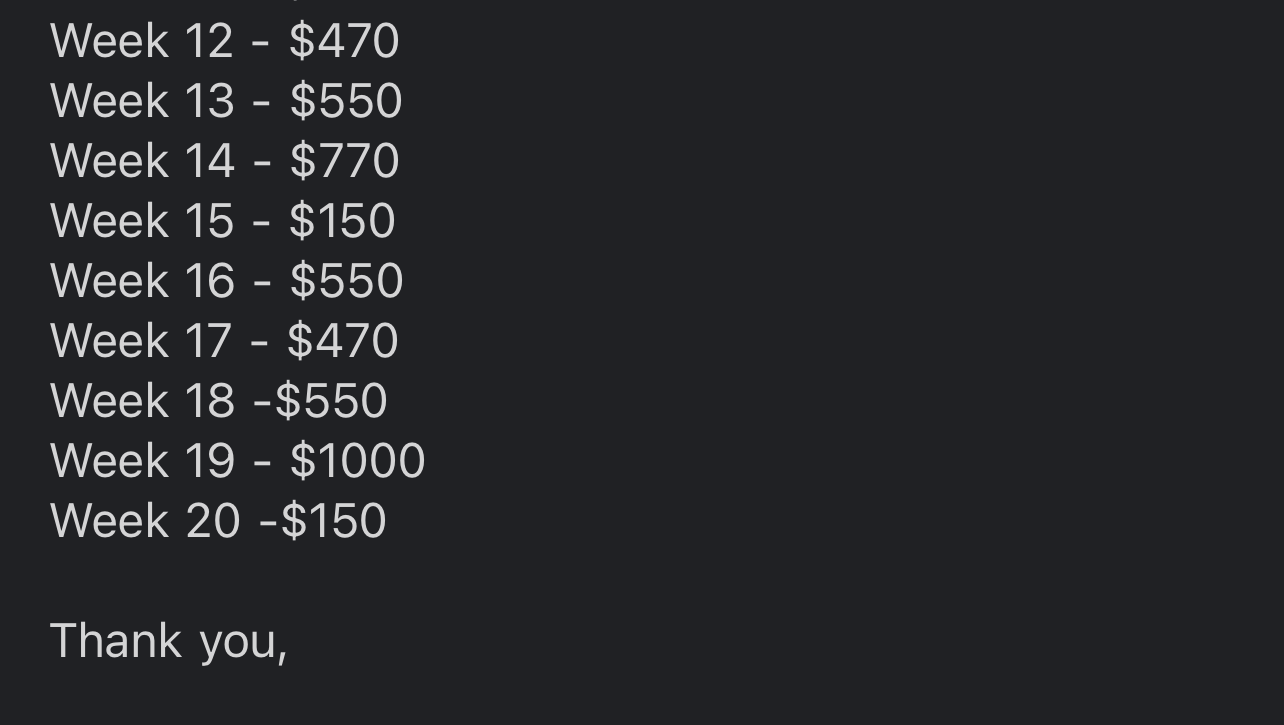The image size is (1284, 725).
Task: Click the $550 amount for Week 16
Action: pyautogui.click(x=346, y=282)
